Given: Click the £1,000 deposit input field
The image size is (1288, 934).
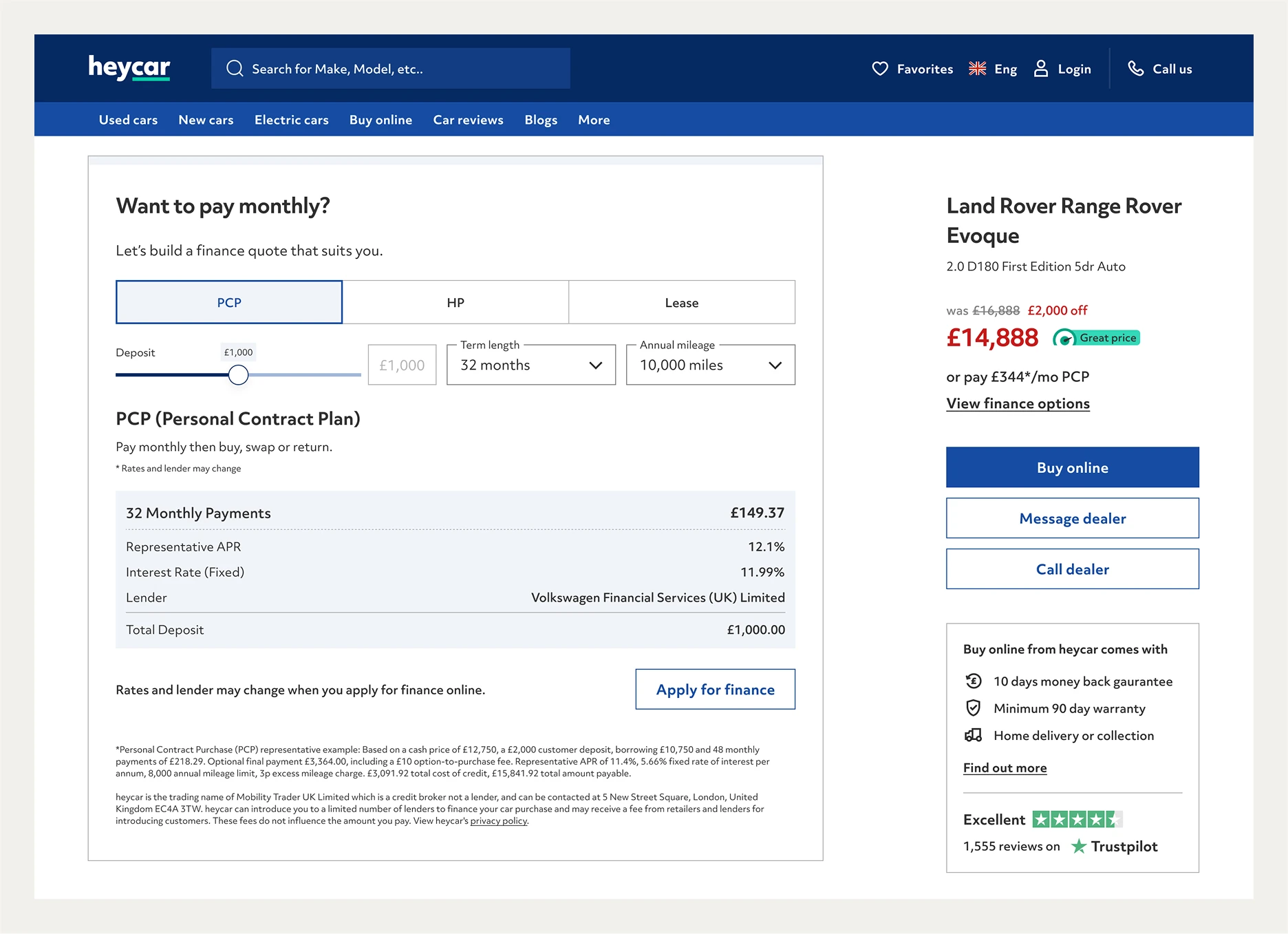Looking at the screenshot, I should pos(402,365).
